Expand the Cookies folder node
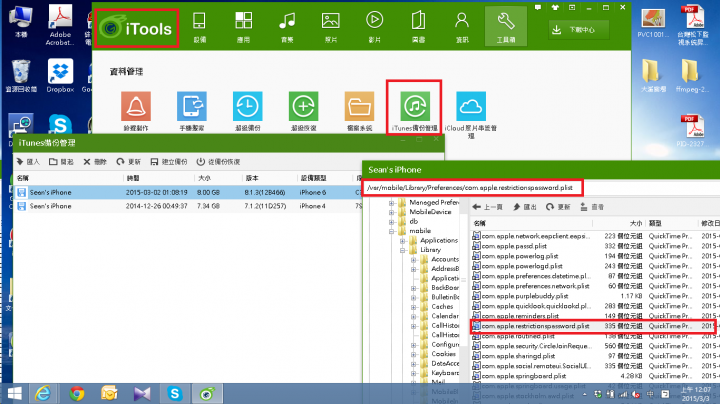 coord(414,354)
